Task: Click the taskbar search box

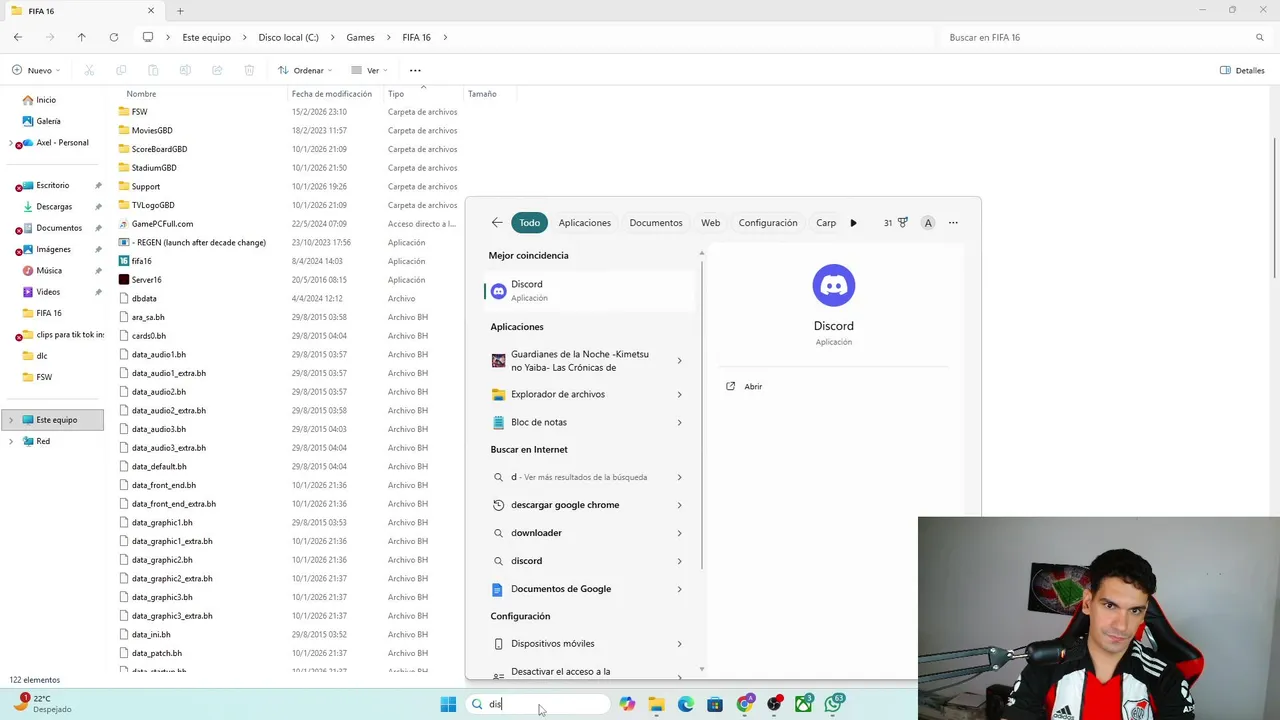Action: (x=538, y=704)
